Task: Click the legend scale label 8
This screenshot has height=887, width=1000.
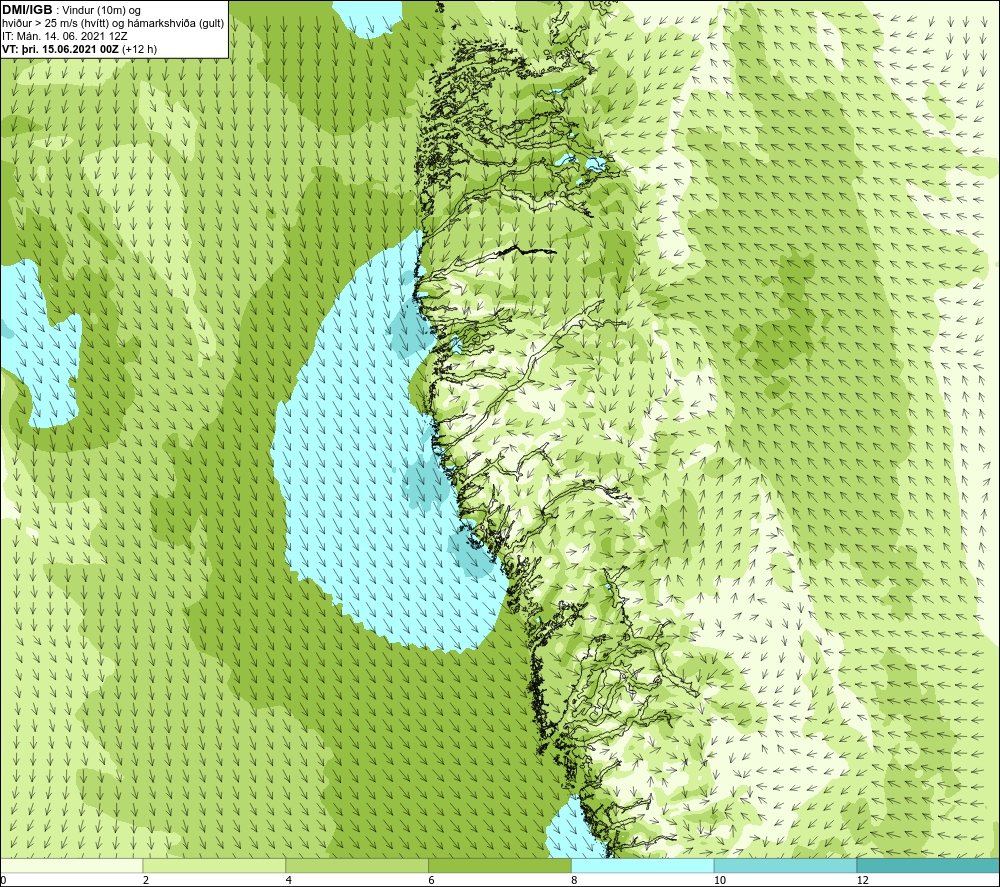Action: pos(575,880)
